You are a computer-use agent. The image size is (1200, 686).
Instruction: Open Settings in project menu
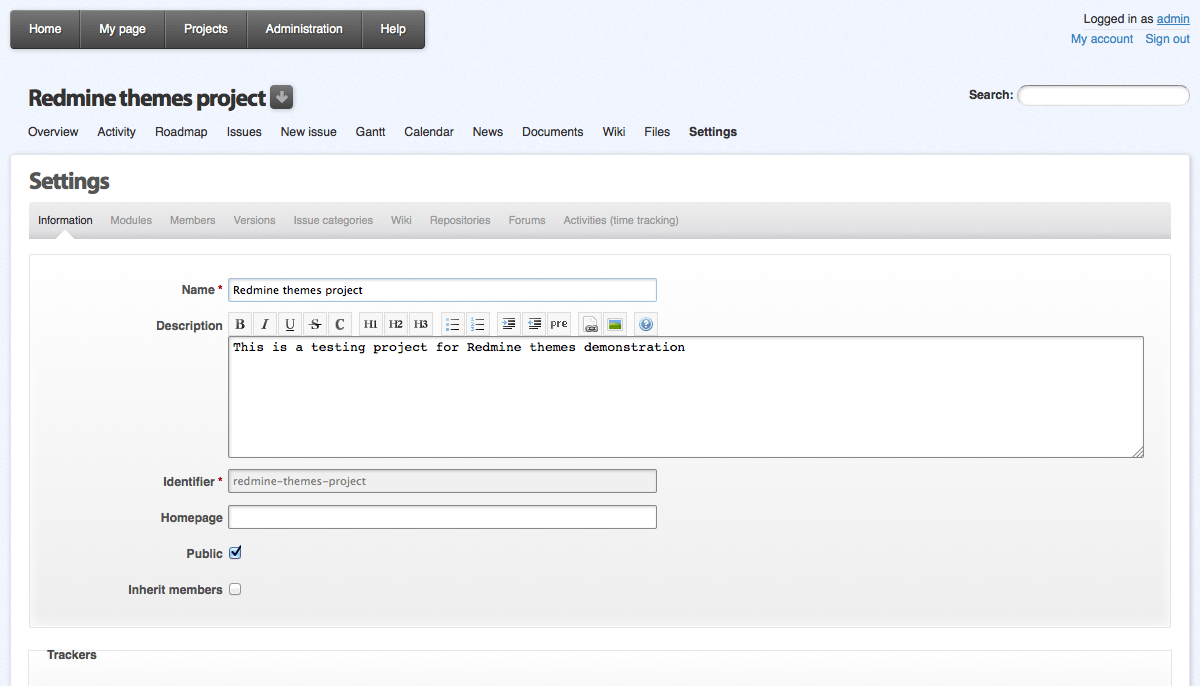713,132
